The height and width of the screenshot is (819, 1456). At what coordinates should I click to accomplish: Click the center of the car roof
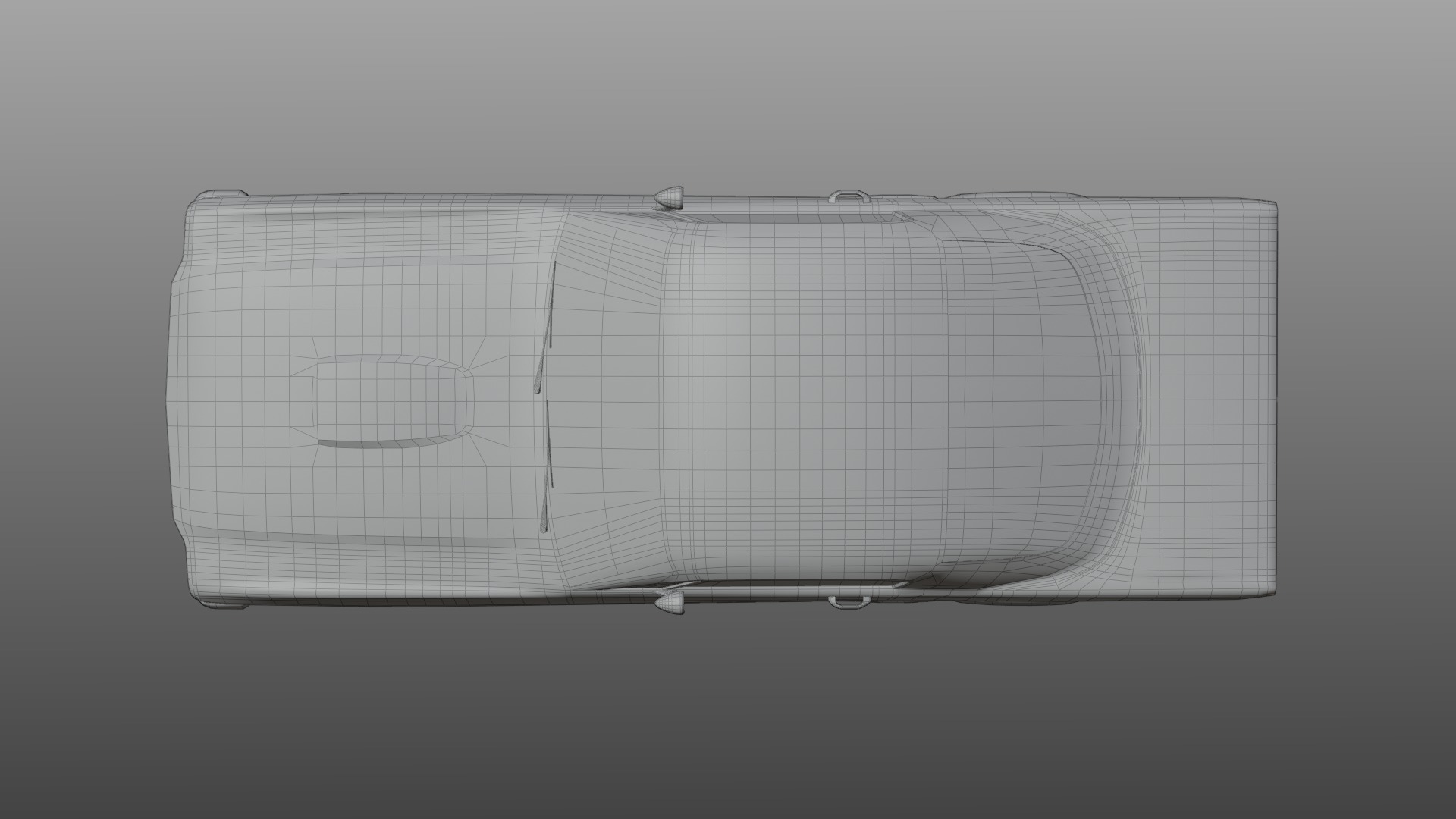pyautogui.click(x=804, y=402)
